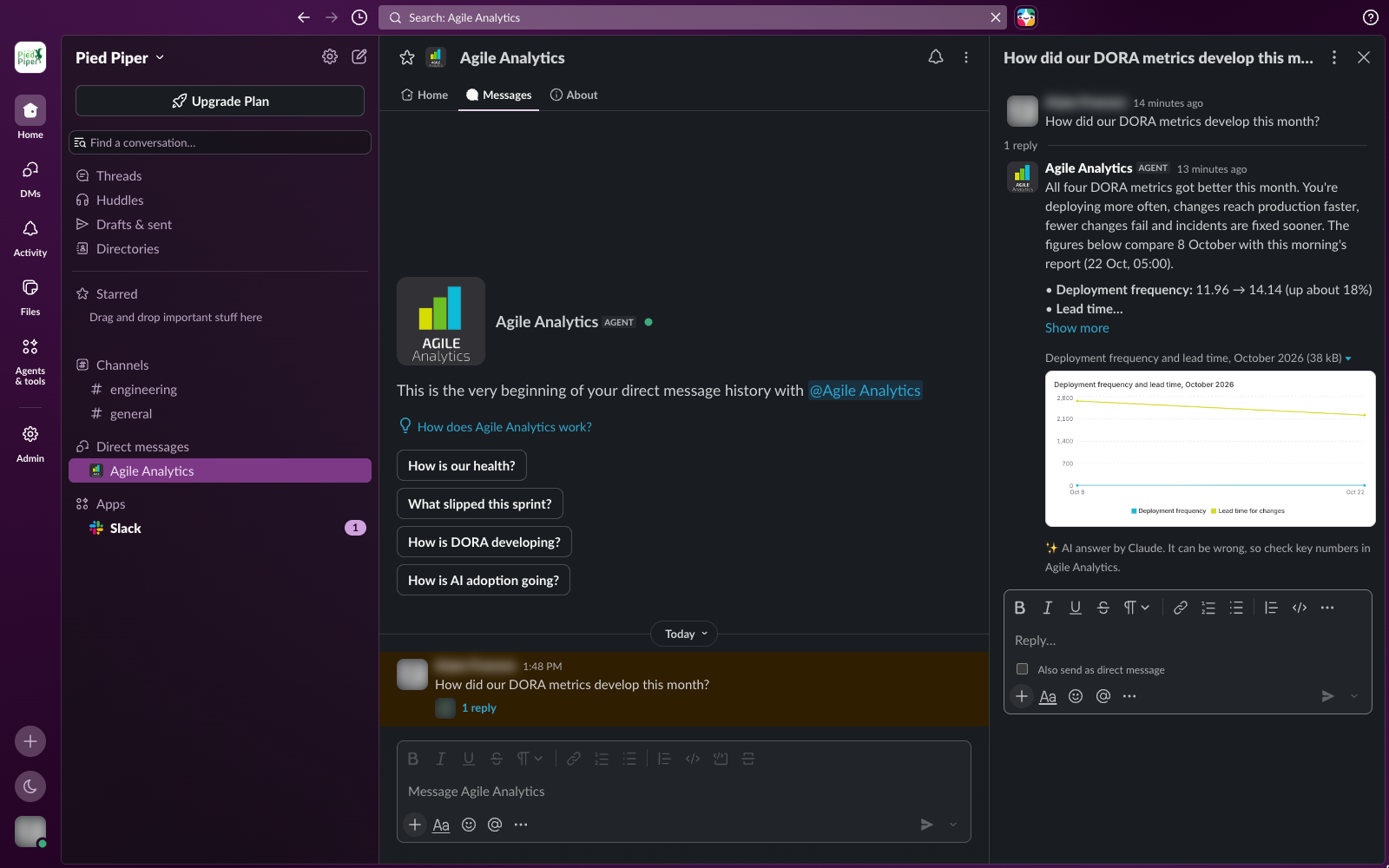This screenshot has height=868, width=1389.
Task: Go forward in navigation history
Action: (x=331, y=17)
